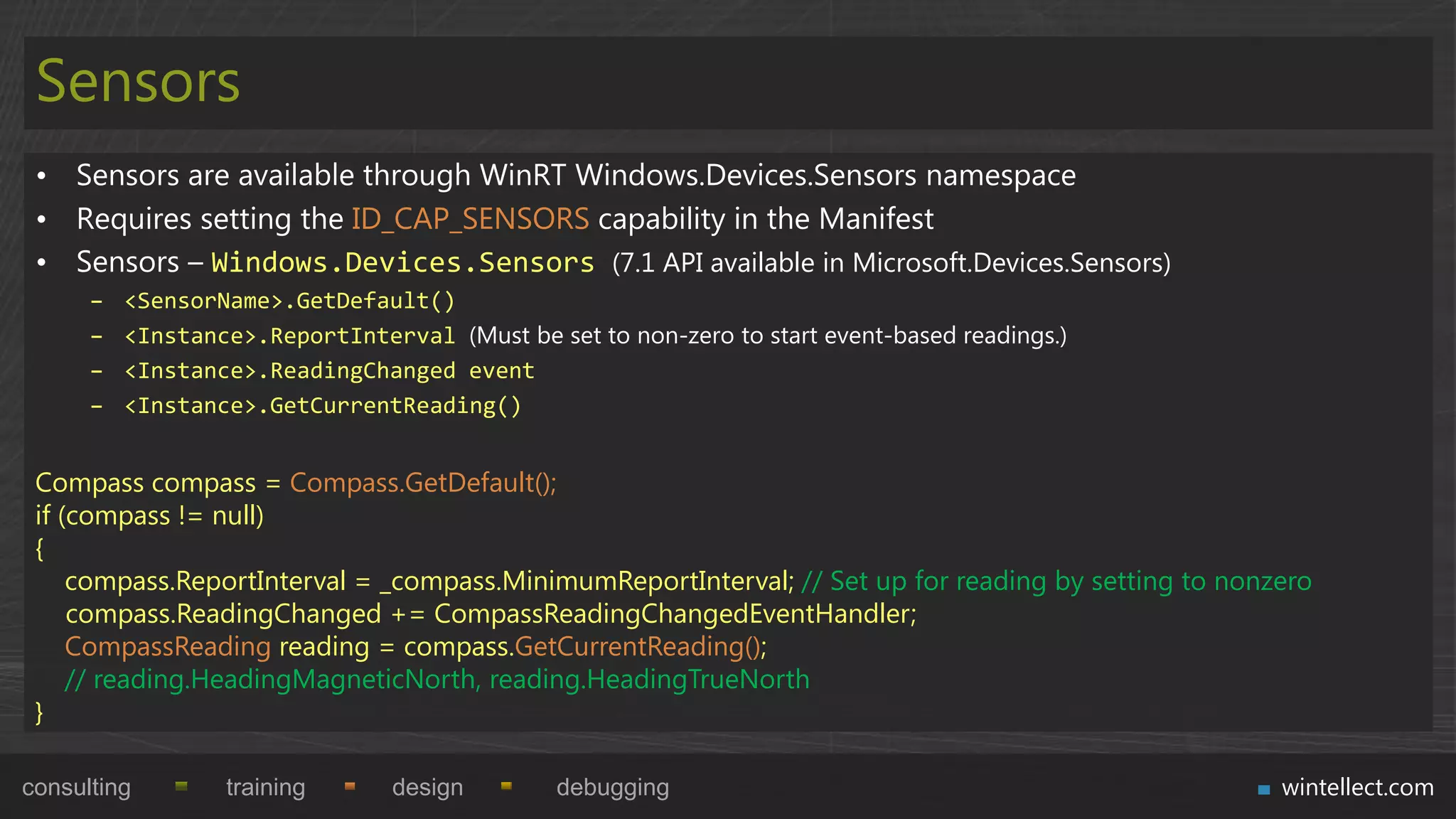Screen dimensions: 1456x819
Task: Click the Sensors slide title
Action: 139,82
